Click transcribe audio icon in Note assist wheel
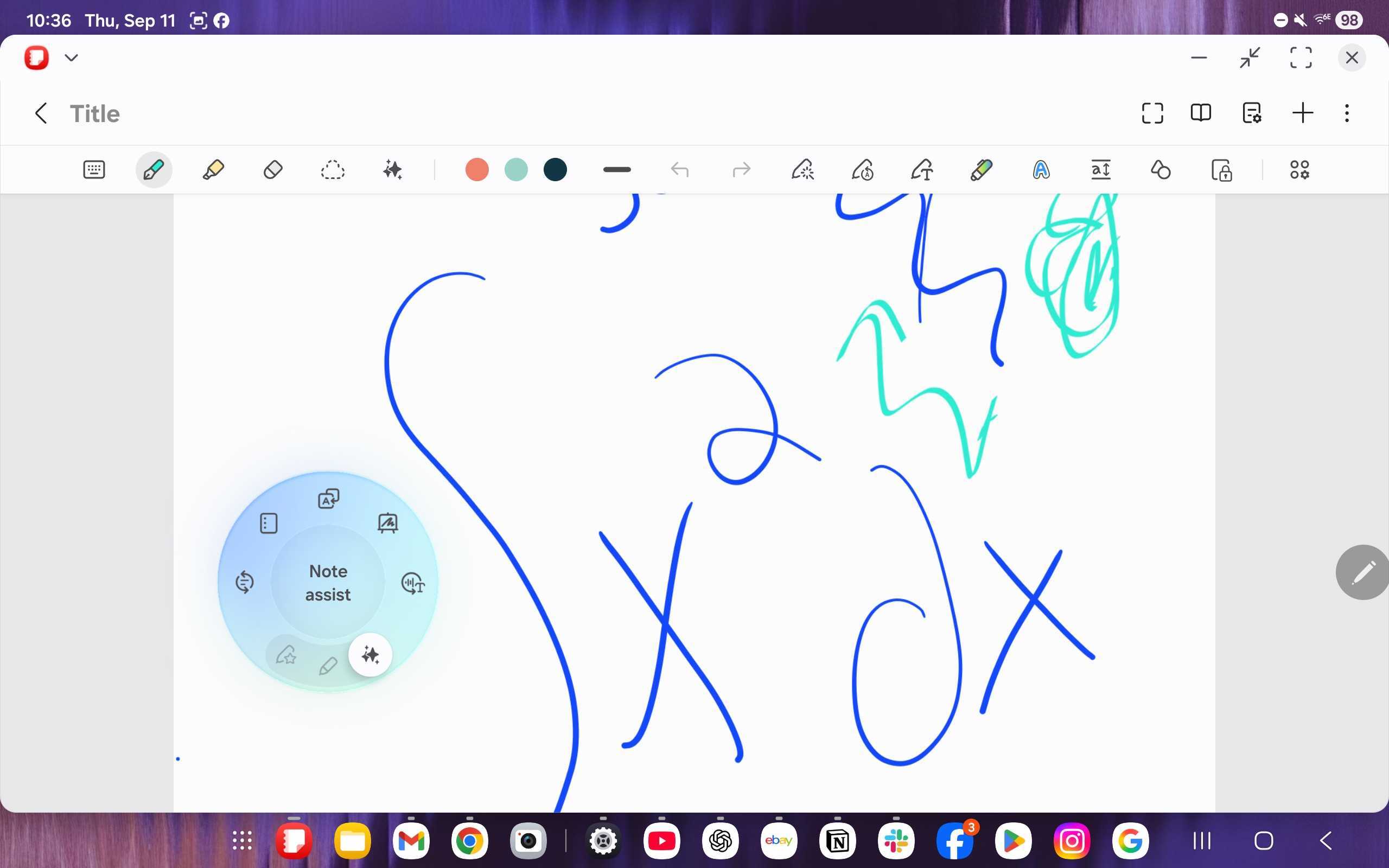Screen dimensions: 1389x868 (x=413, y=583)
